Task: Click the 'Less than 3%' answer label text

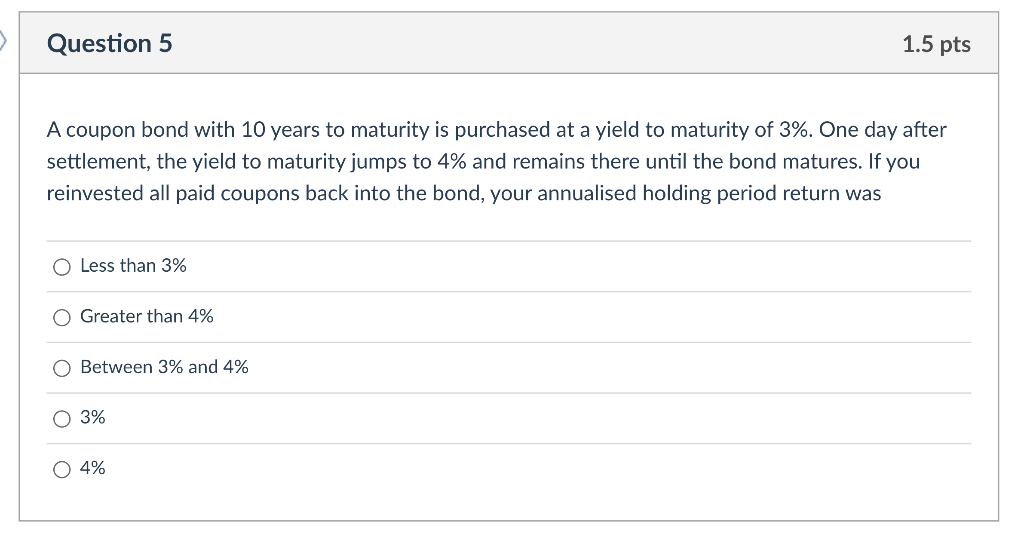Action: click(x=133, y=265)
